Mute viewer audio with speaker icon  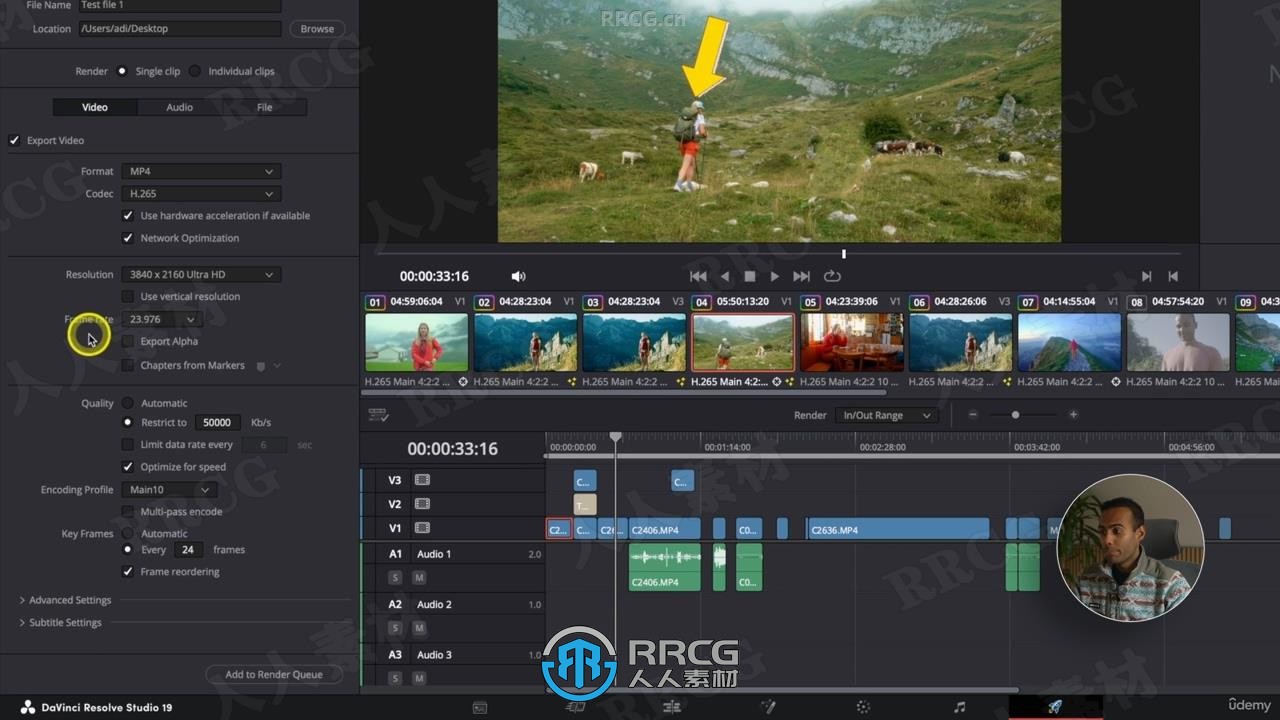tap(518, 276)
